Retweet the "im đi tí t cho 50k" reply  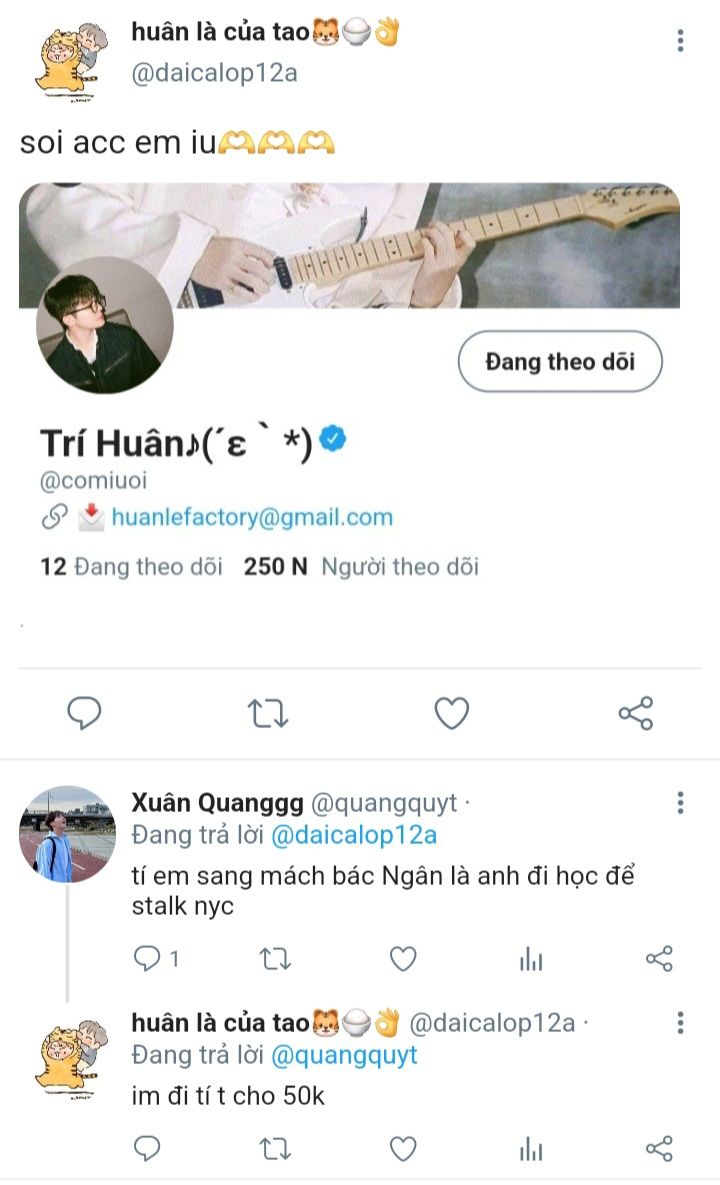274,1148
